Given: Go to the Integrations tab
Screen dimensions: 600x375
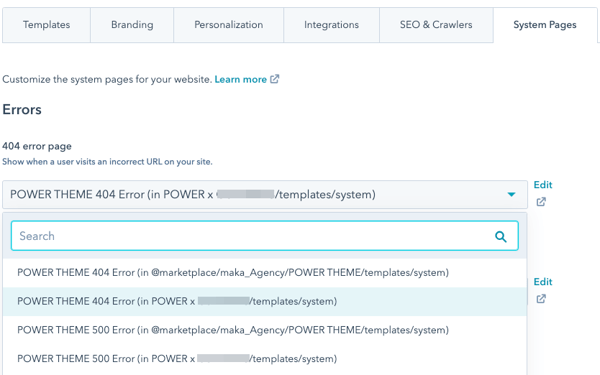Looking at the screenshot, I should (331, 25).
